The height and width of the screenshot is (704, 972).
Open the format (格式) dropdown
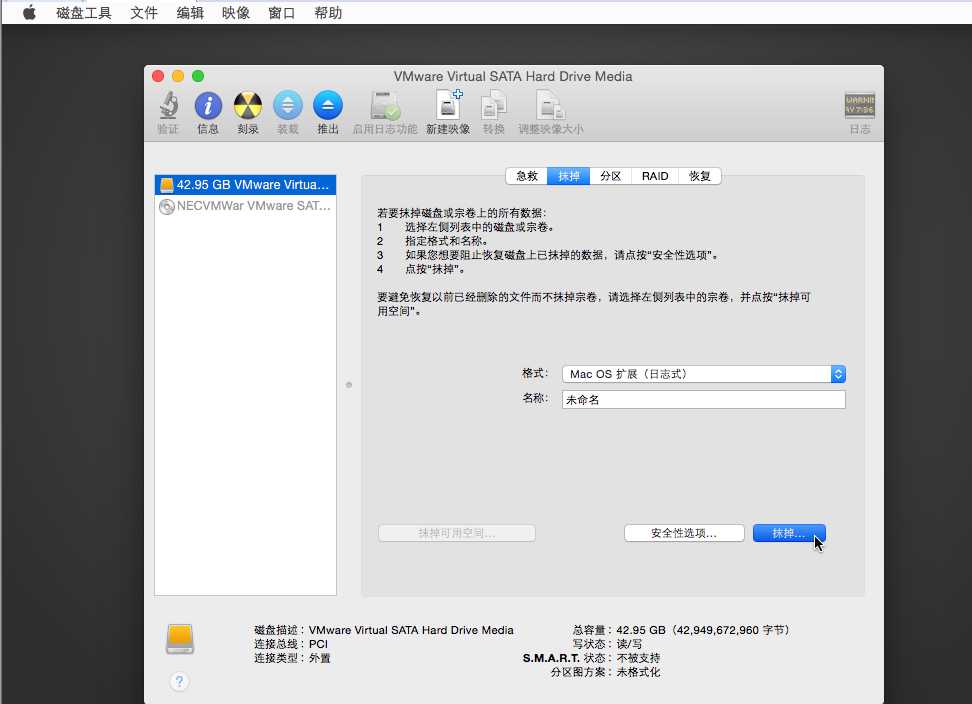click(x=704, y=374)
